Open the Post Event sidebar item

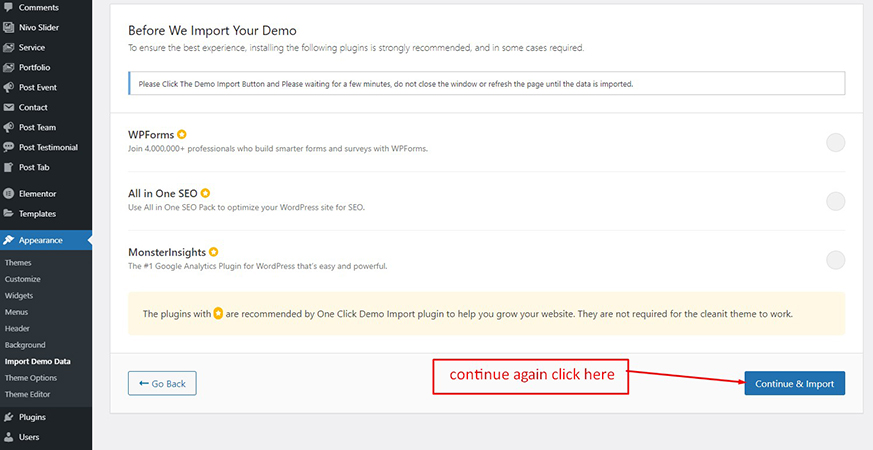coord(38,87)
